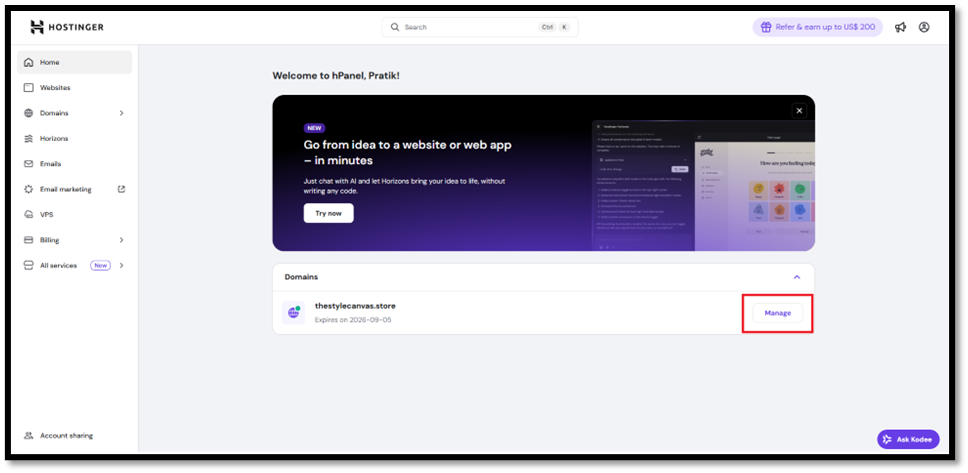Click the Emails envelope icon in sidebar
Screen dimensions: 968x473
point(29,164)
